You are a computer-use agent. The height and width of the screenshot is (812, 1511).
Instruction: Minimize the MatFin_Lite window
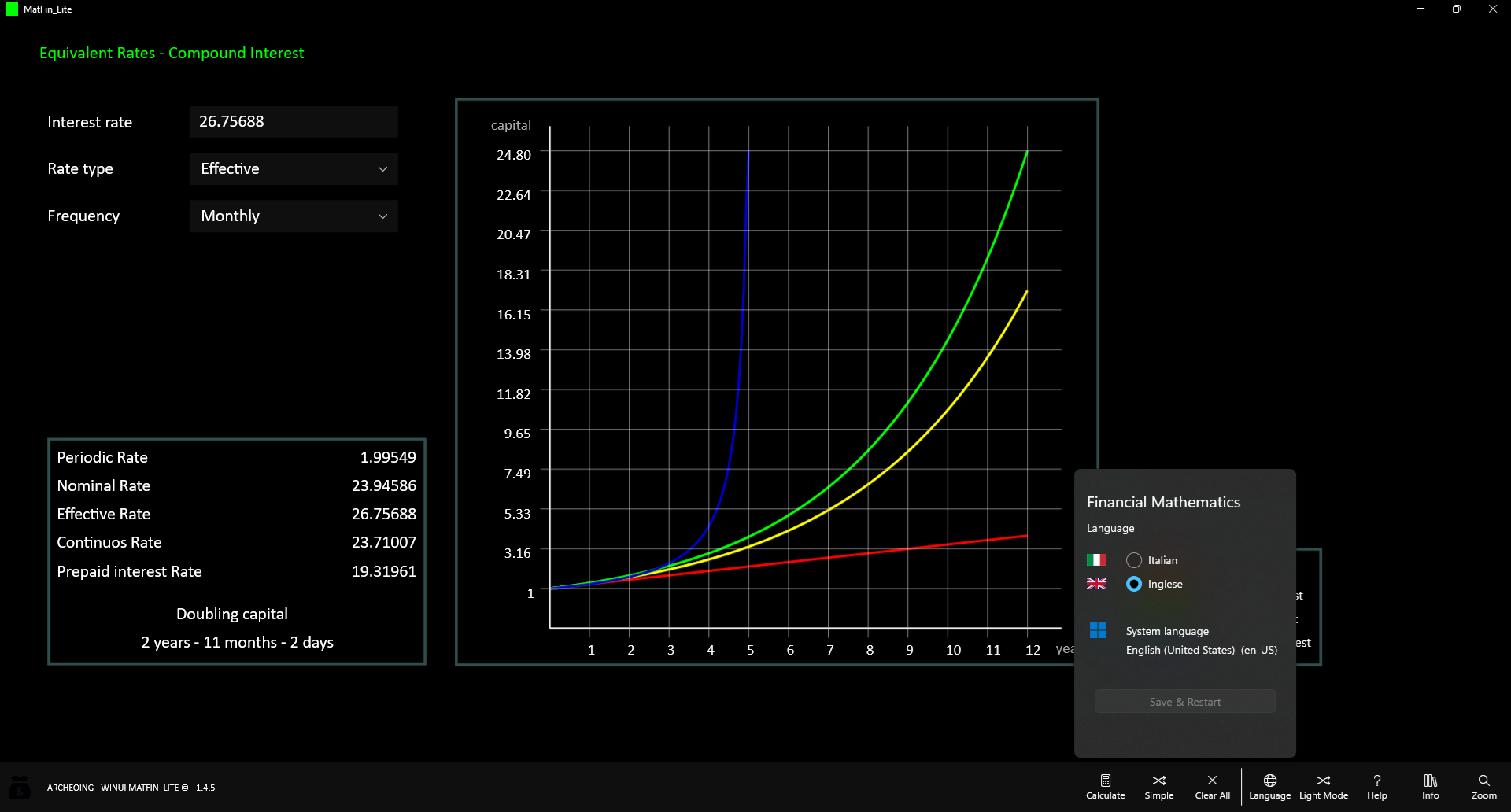click(1420, 9)
